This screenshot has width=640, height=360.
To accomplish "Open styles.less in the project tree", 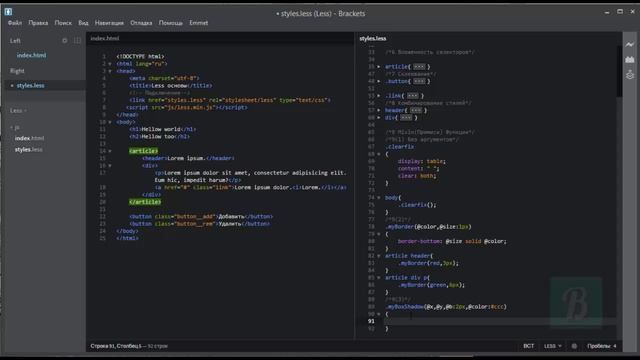I will coord(29,150).
